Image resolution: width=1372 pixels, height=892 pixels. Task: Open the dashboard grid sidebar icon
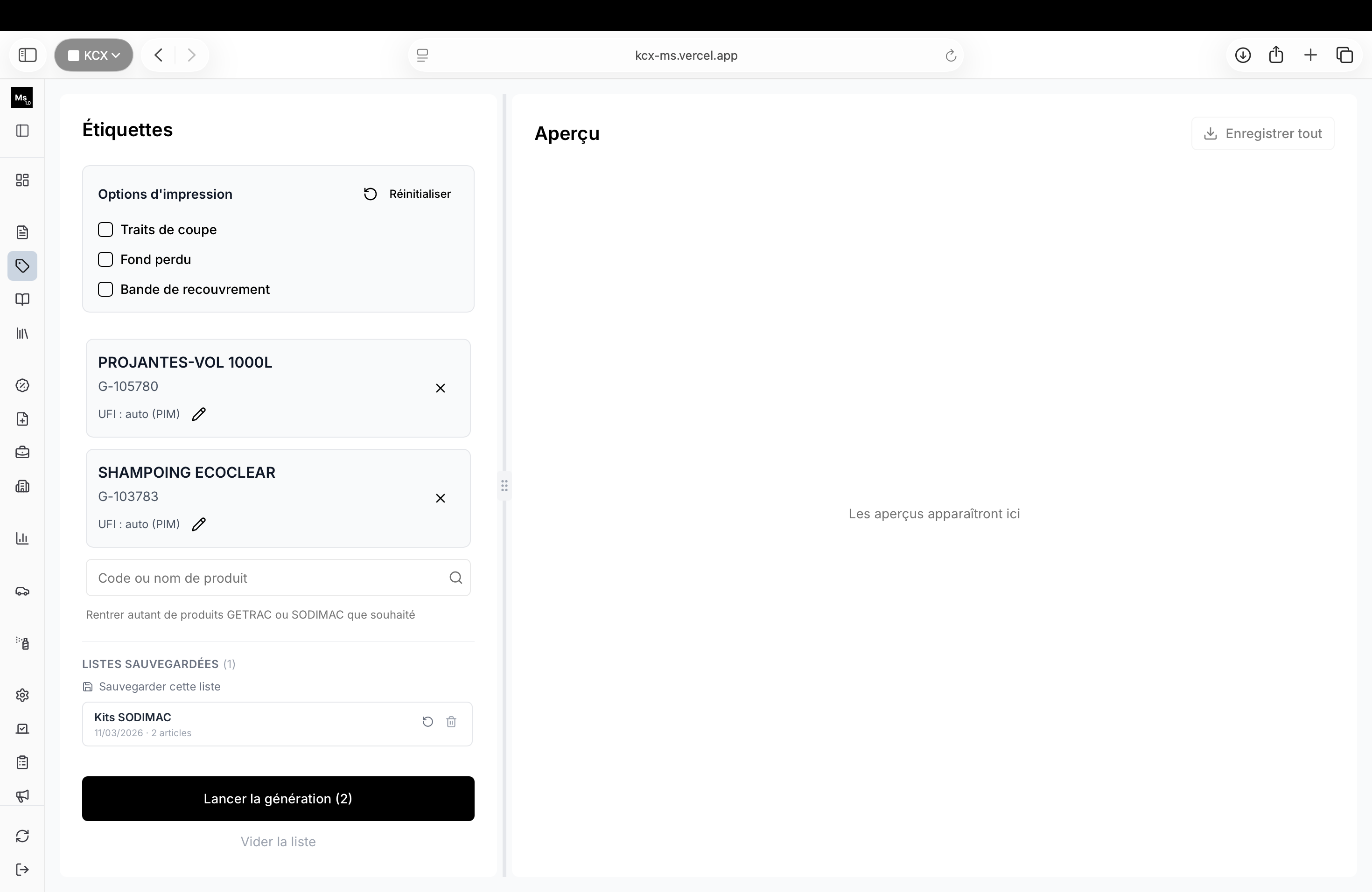click(22, 181)
